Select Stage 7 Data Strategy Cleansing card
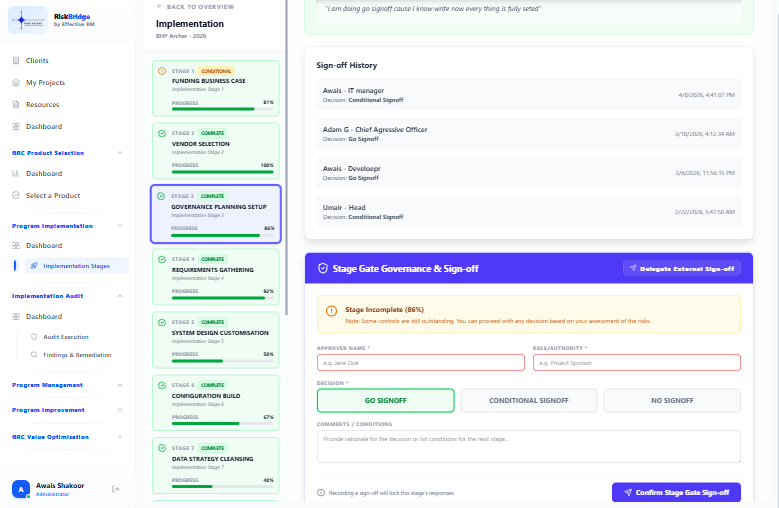 tap(216, 466)
